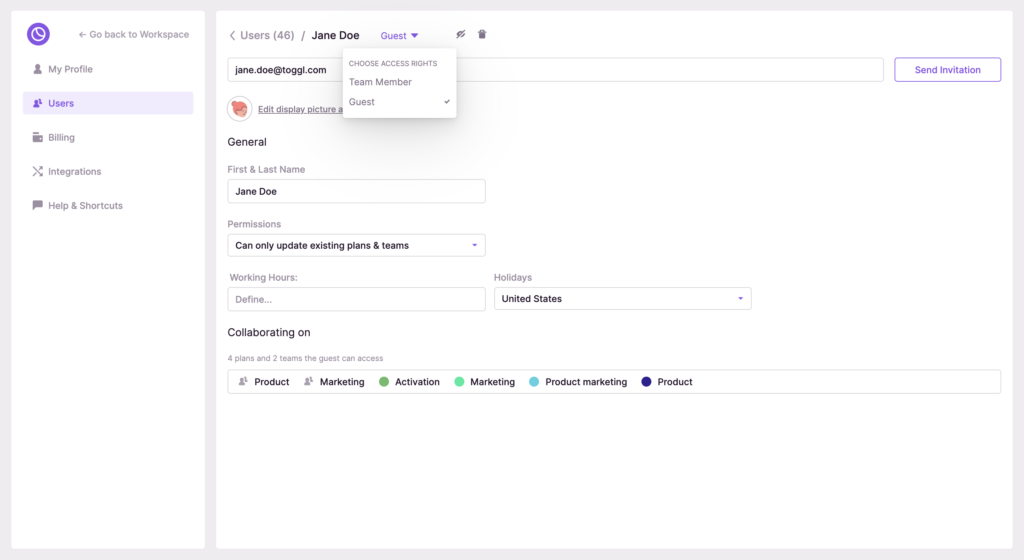Open Billing in the sidebar
The width and height of the screenshot is (1024, 560).
pos(61,137)
